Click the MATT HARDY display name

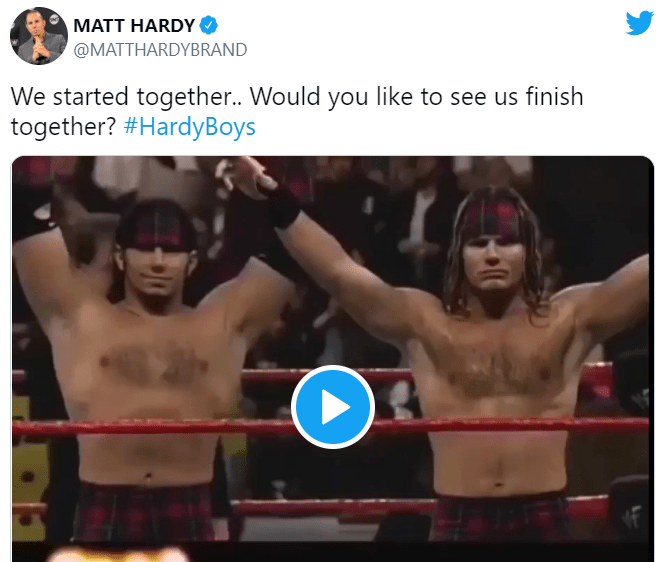tap(134, 26)
